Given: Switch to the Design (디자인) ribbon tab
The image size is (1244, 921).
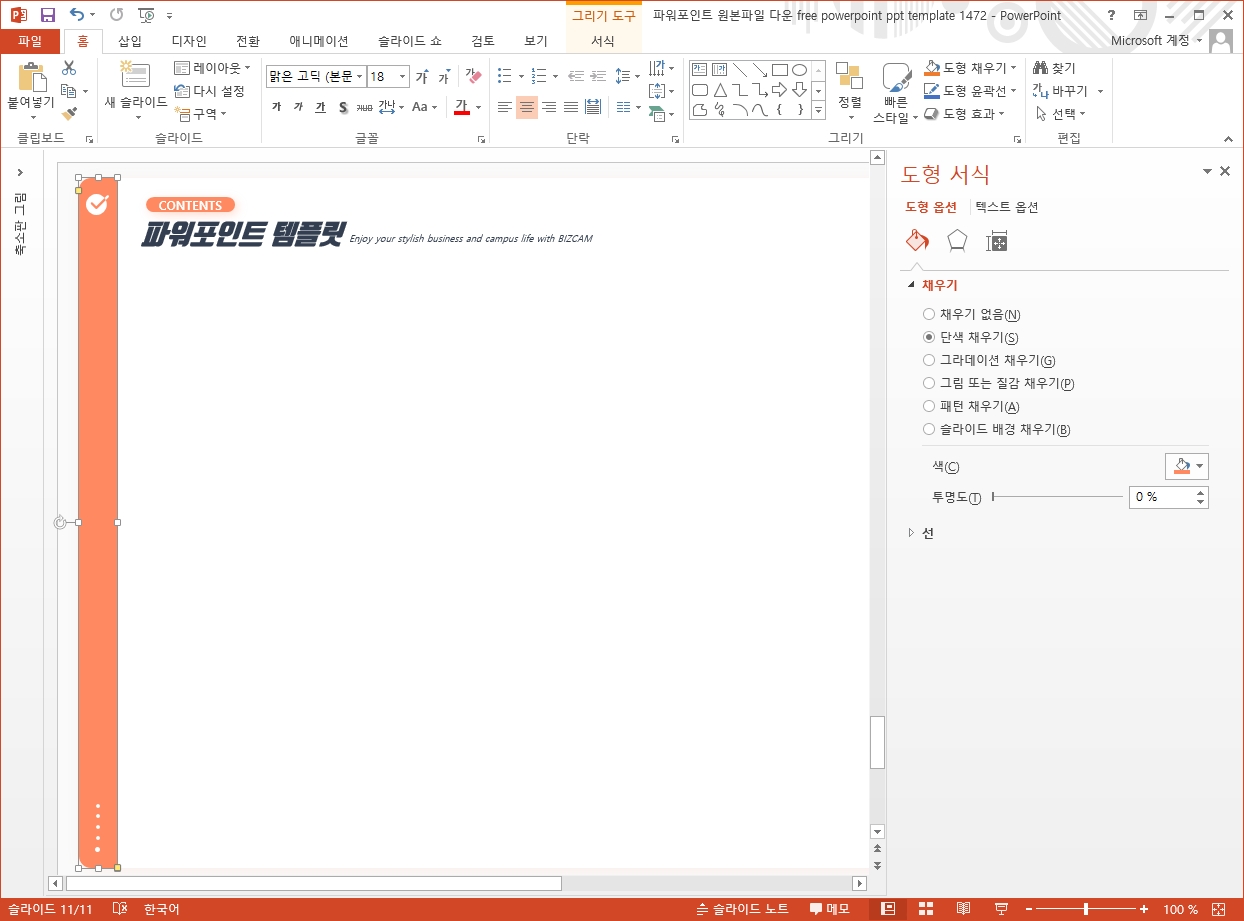Looking at the screenshot, I should point(189,41).
